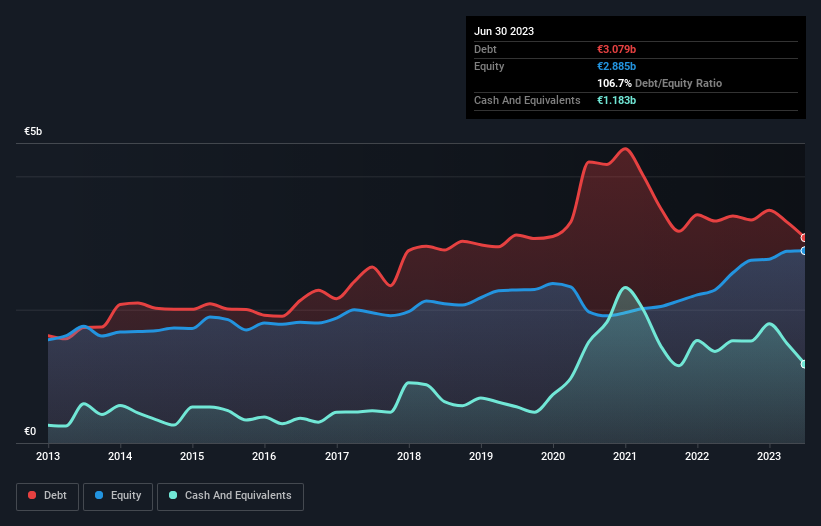
Task: Click the Debt row label in tooltip
Action: [x=485, y=49]
